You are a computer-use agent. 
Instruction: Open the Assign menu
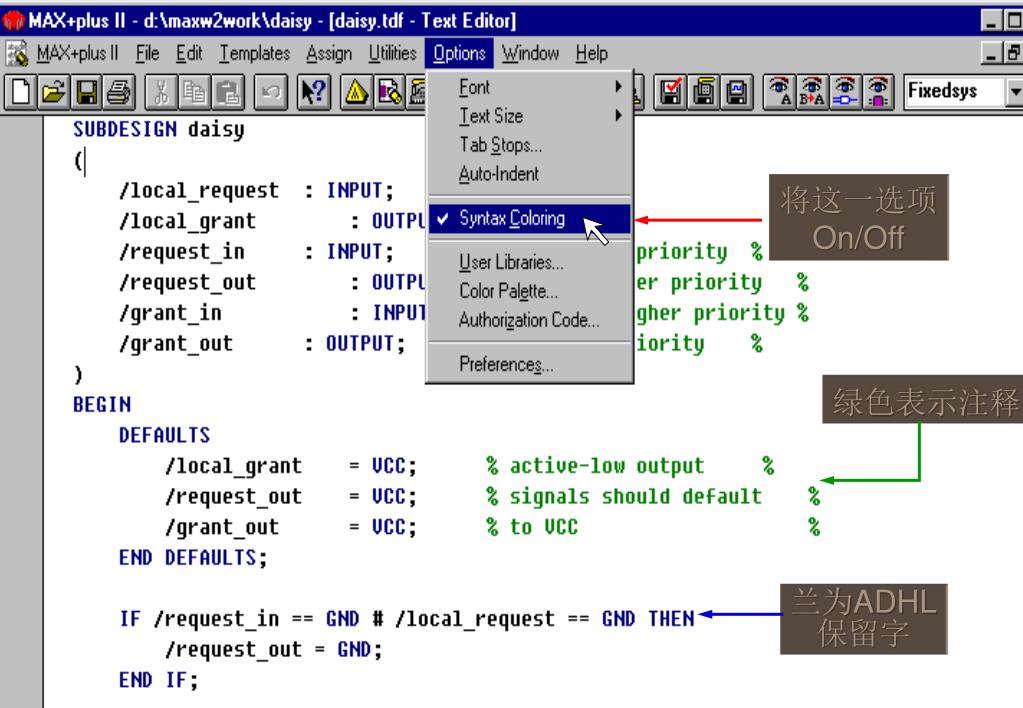click(x=329, y=54)
